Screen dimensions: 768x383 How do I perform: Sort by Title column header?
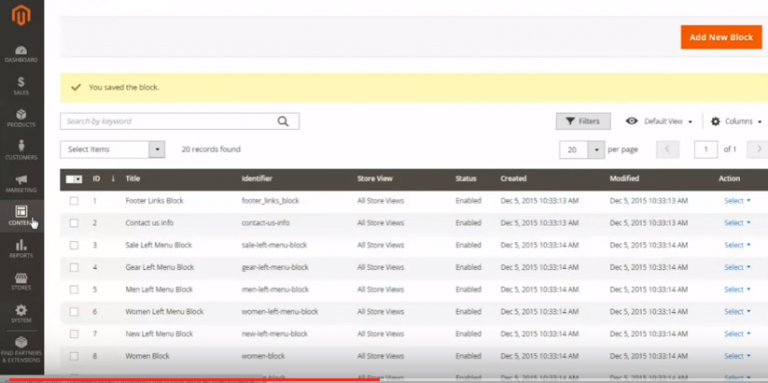133,179
